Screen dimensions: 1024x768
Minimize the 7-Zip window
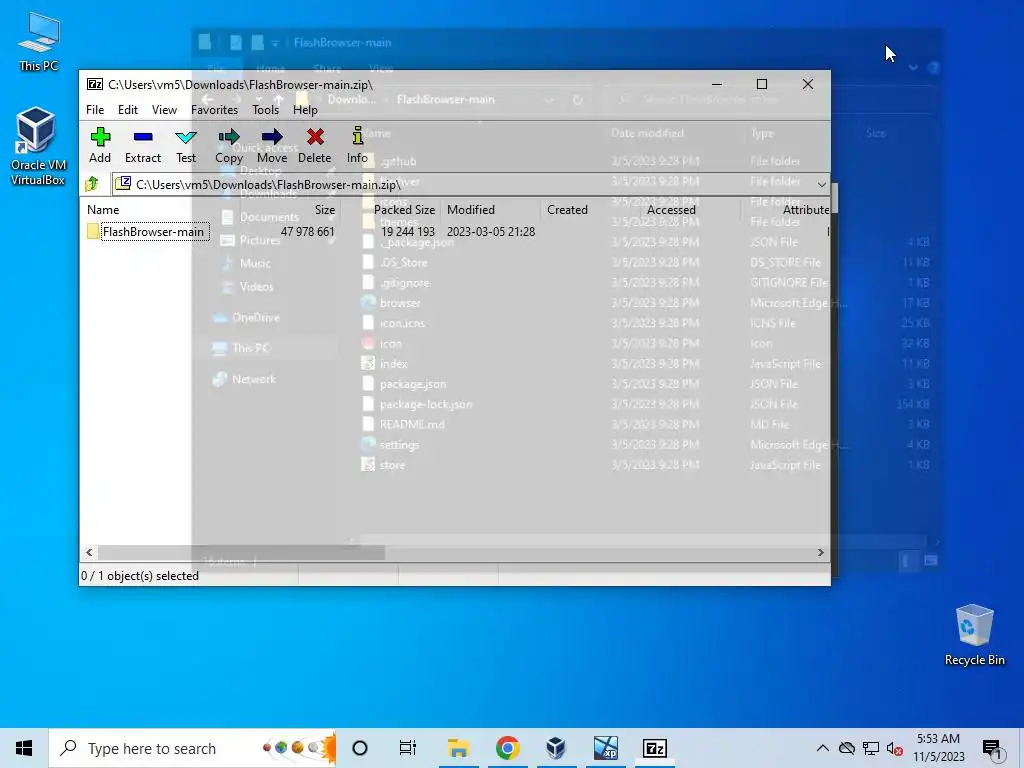(716, 84)
